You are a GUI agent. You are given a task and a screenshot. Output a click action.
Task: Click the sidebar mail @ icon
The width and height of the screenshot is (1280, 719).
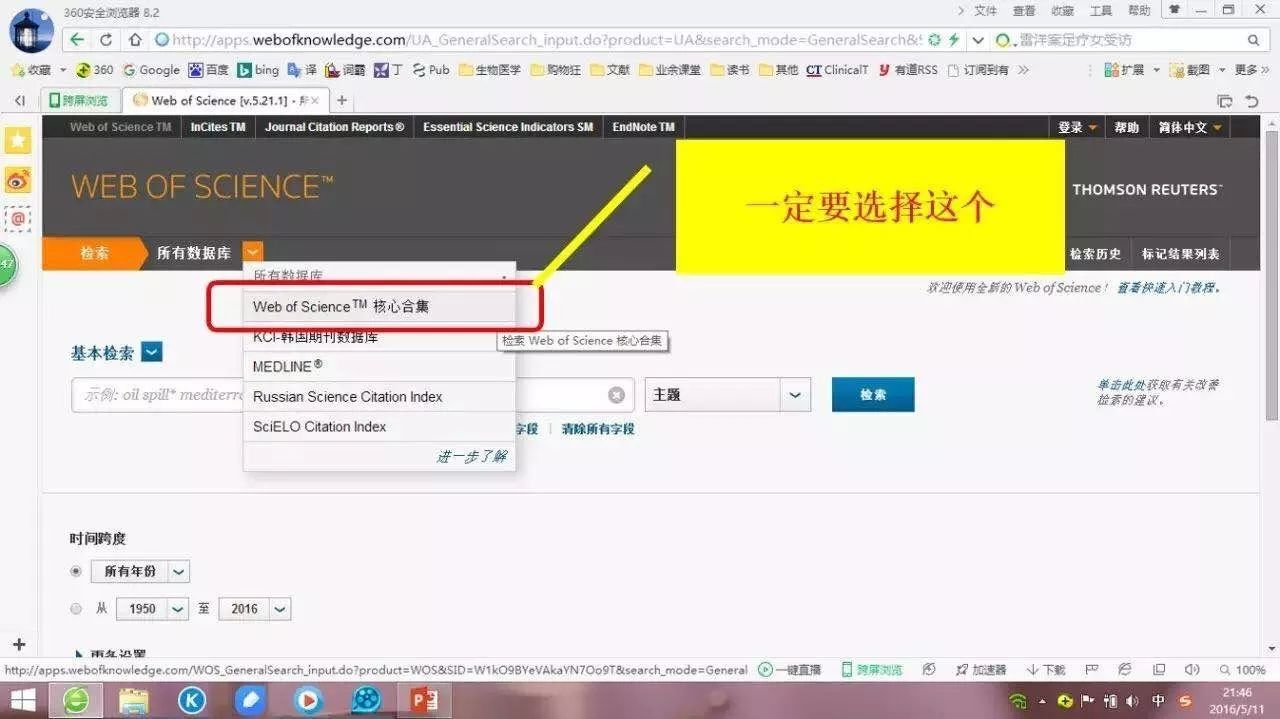[18, 218]
